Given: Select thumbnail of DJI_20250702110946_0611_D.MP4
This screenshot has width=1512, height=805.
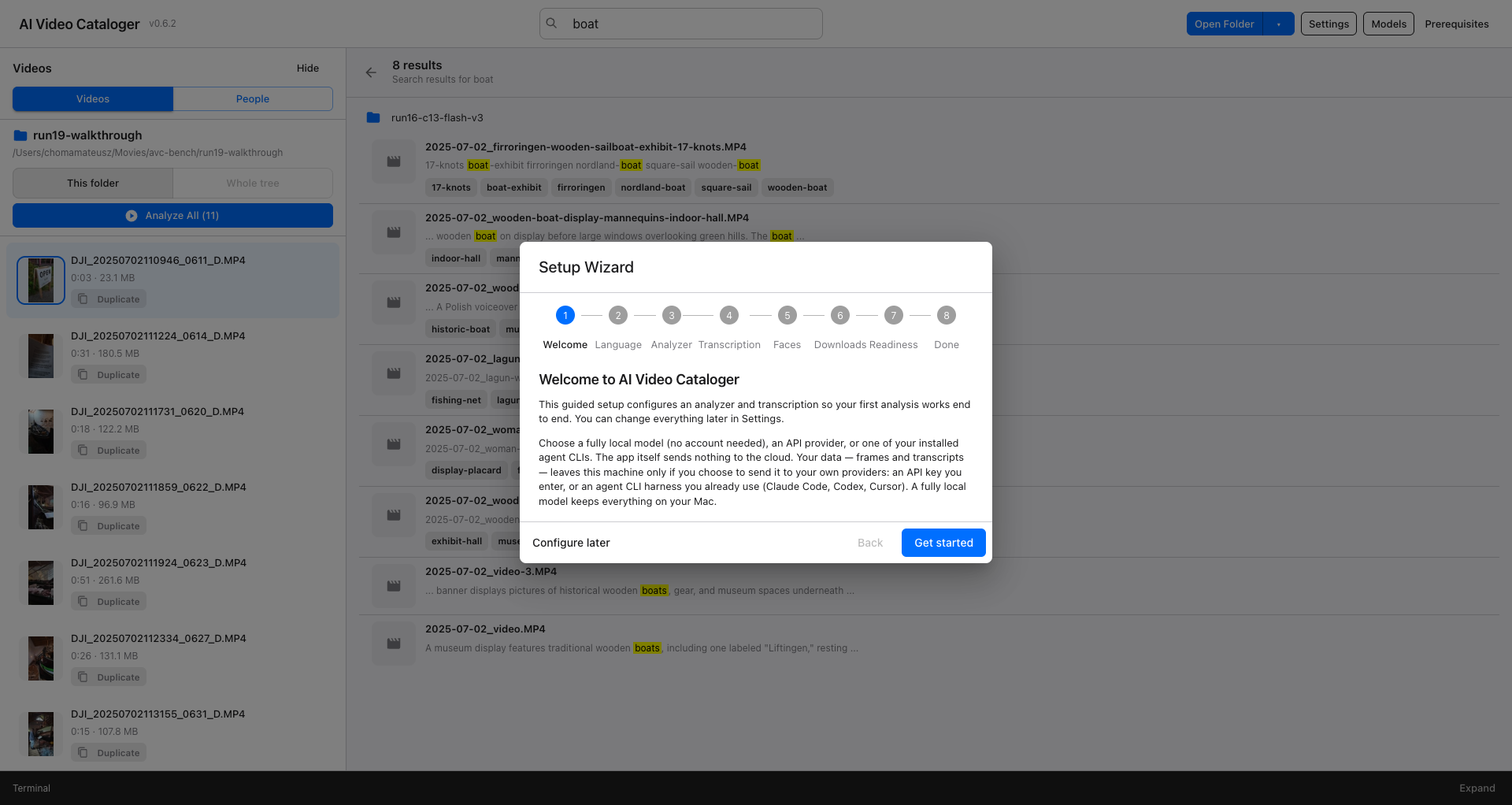Looking at the screenshot, I should click(41, 280).
